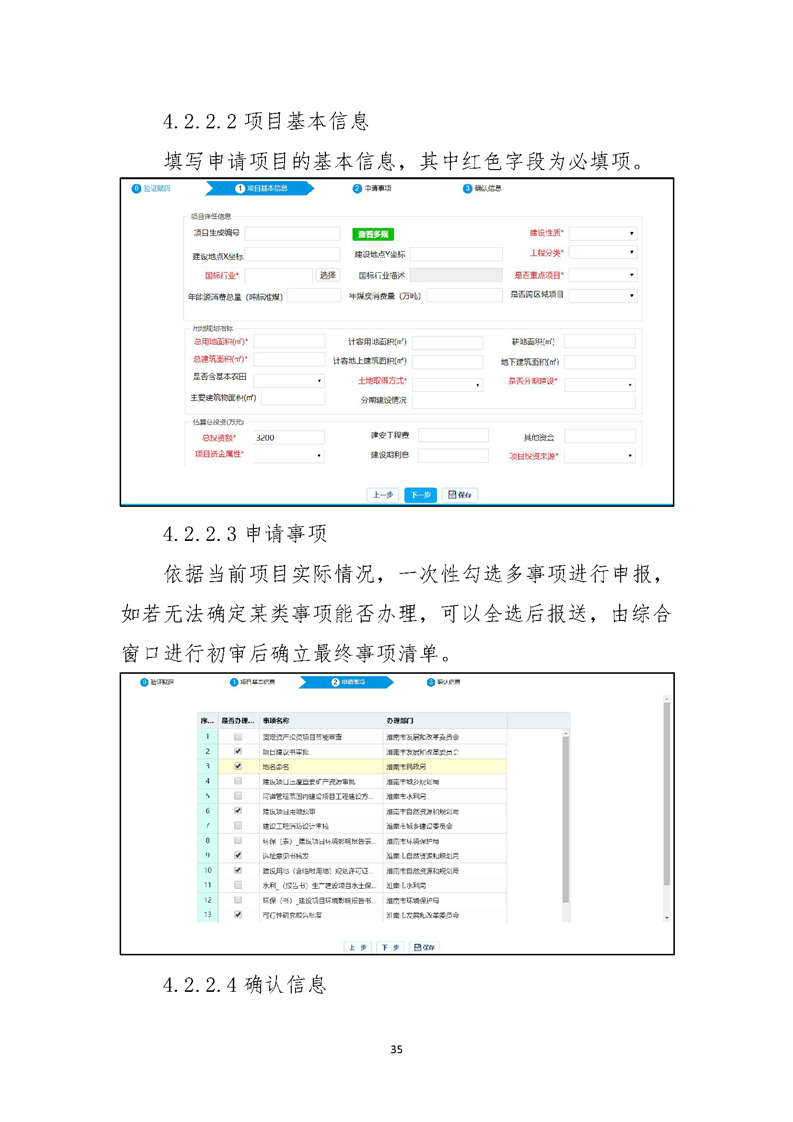
Task: Click the 项目生成编号 input field
Action: pos(292,233)
